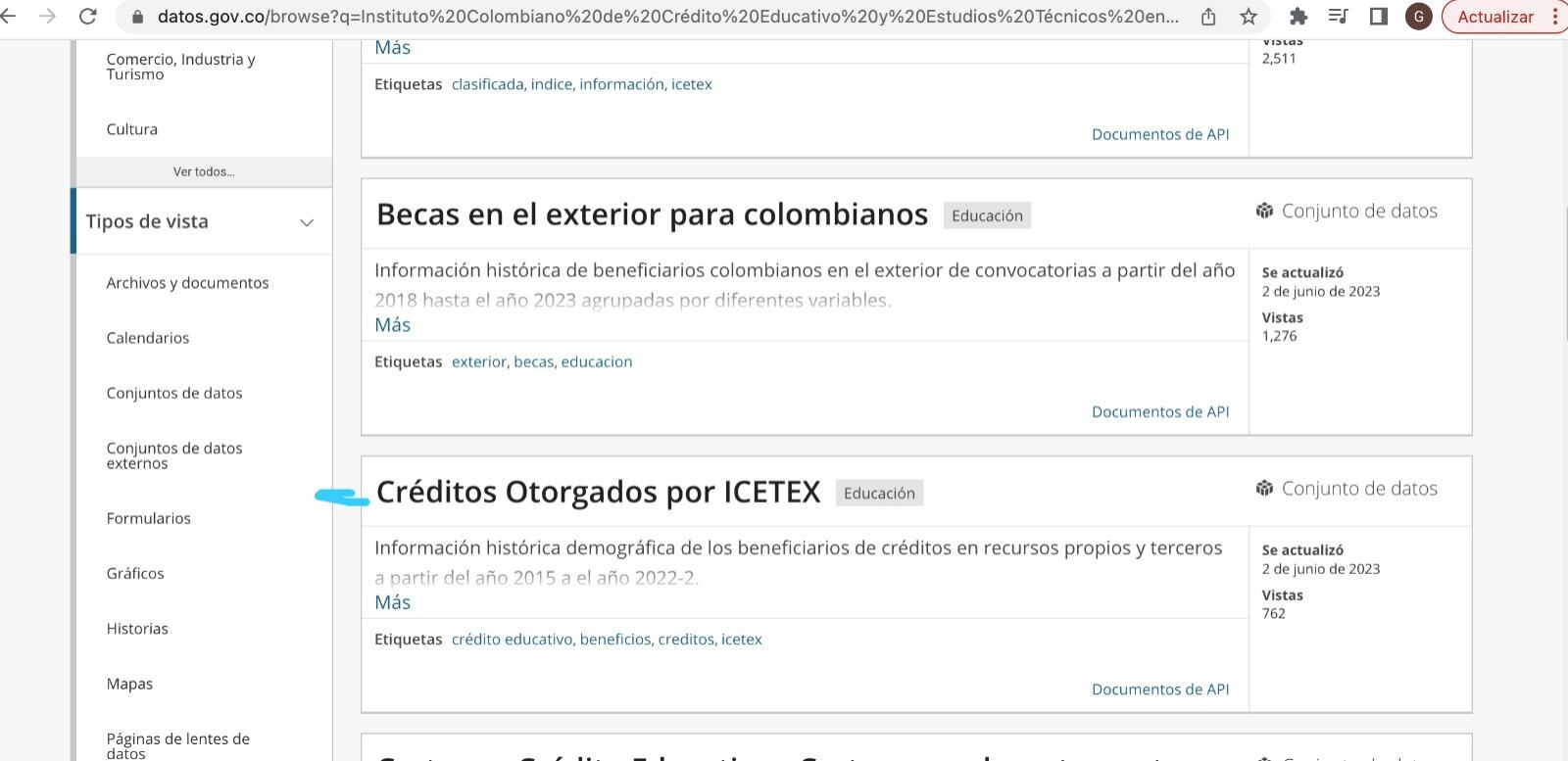
Task: Click icetex tag in the top card
Action: 692,84
